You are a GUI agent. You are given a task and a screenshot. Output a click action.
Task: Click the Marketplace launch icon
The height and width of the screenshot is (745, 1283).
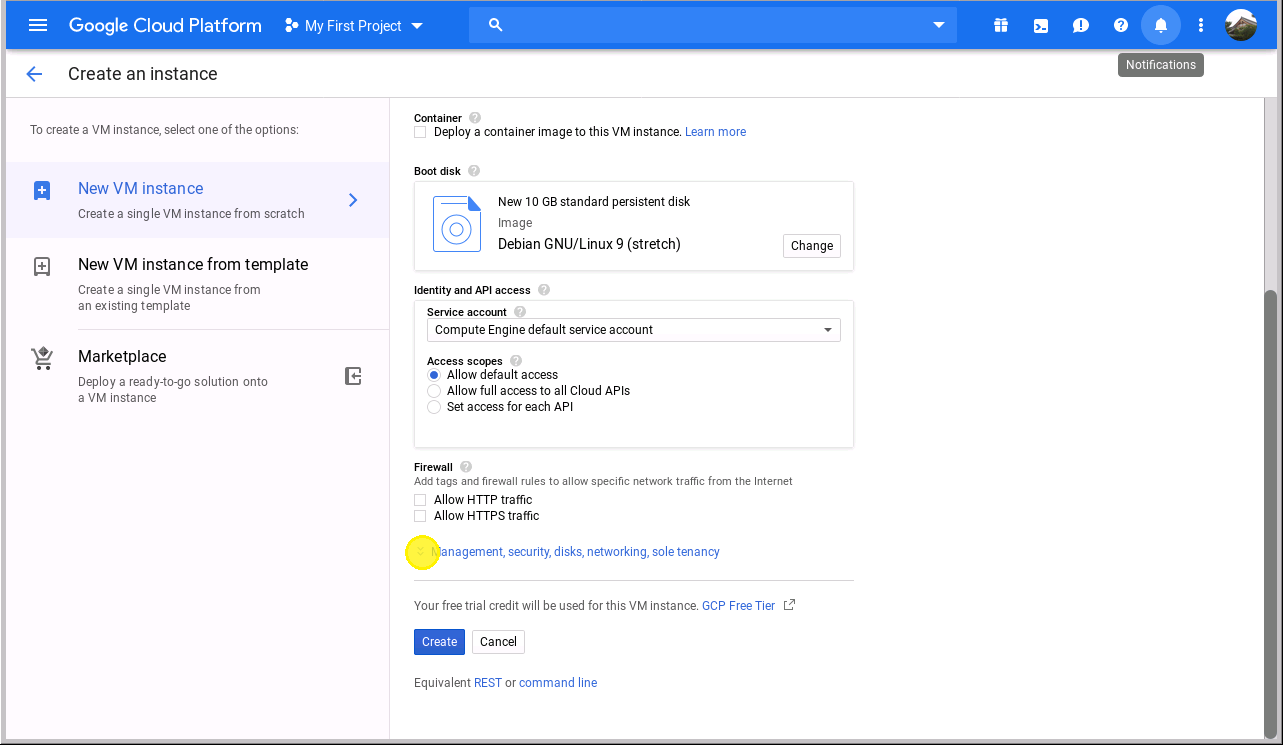353,376
